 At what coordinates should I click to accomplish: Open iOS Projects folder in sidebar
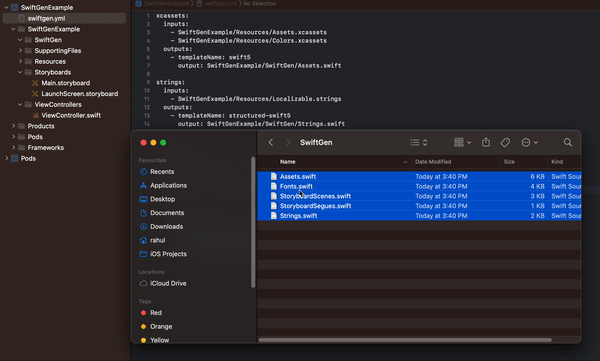[x=163, y=254]
